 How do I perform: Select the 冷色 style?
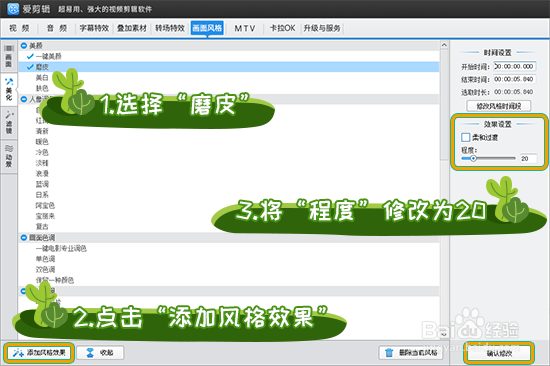pyautogui.click(x=42, y=152)
